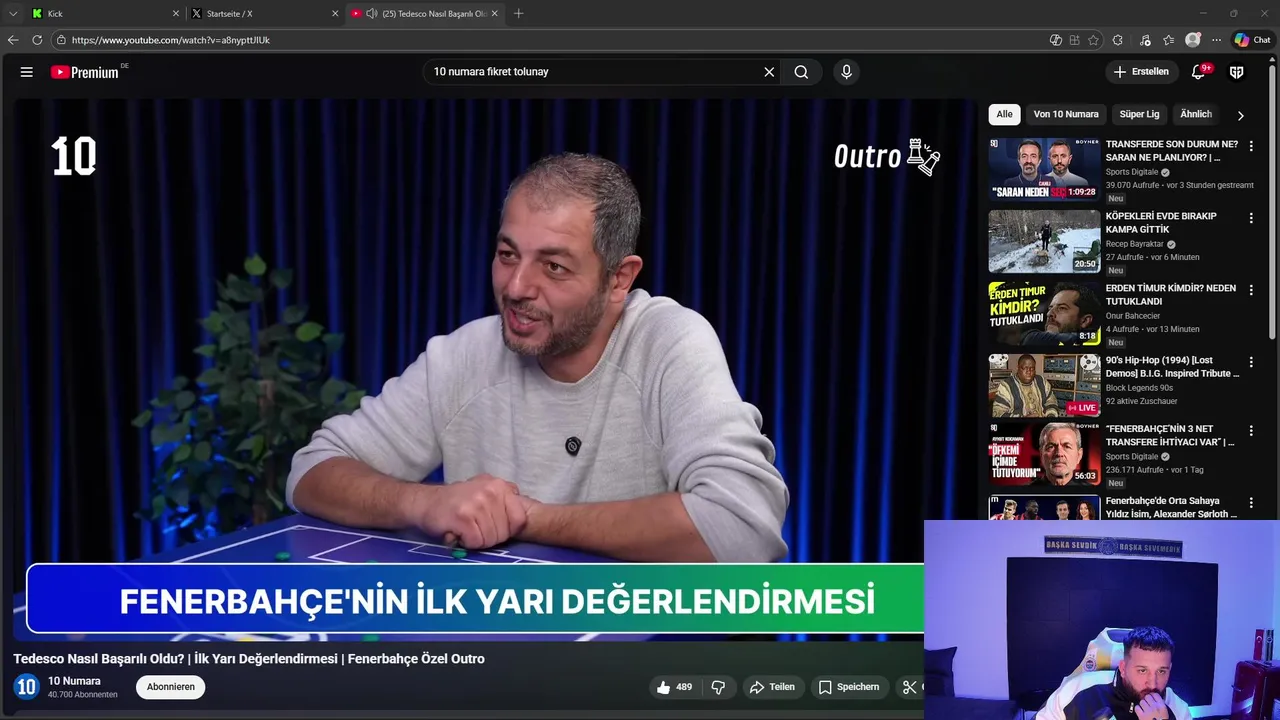Open options for ERDEN TİMUR video
Image resolution: width=1280 pixels, height=720 pixels.
pyautogui.click(x=1250, y=290)
